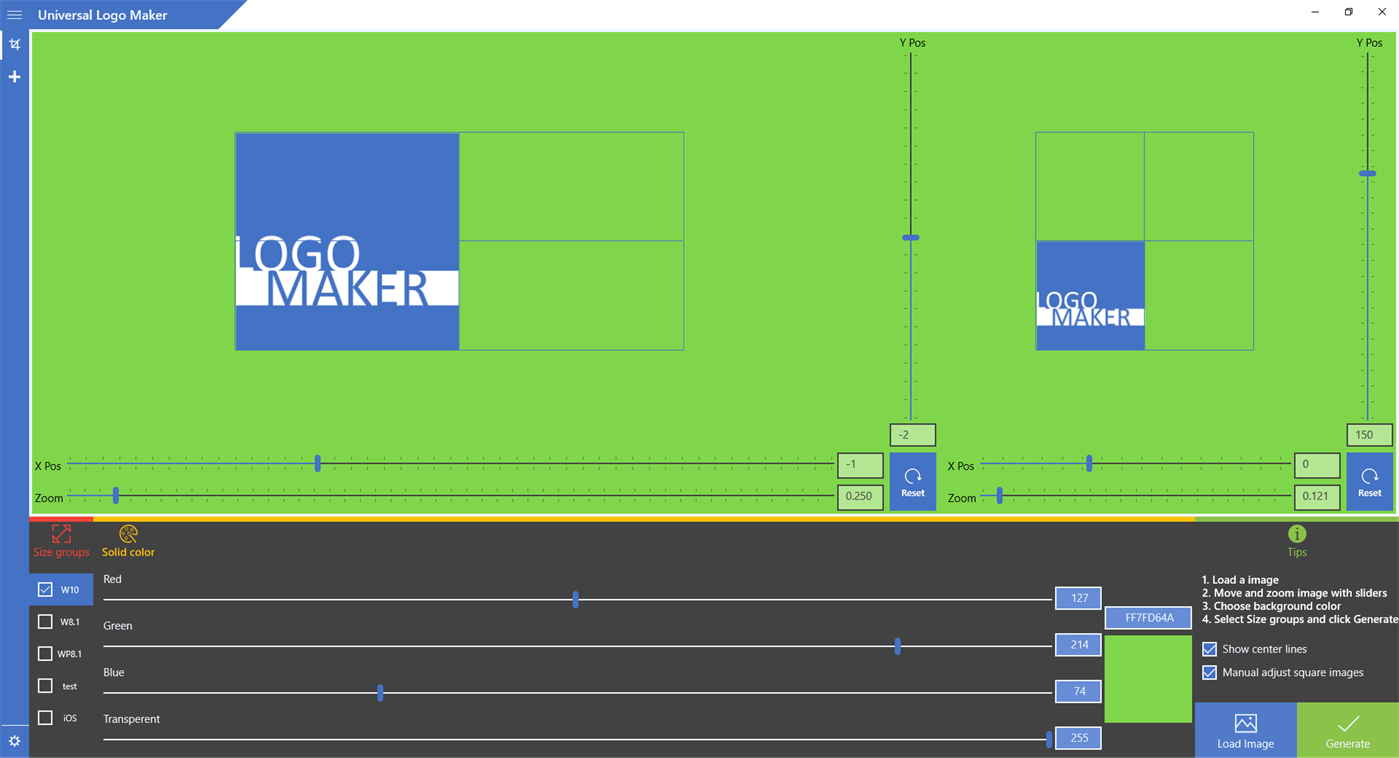Open the Size groups tab

[61, 541]
